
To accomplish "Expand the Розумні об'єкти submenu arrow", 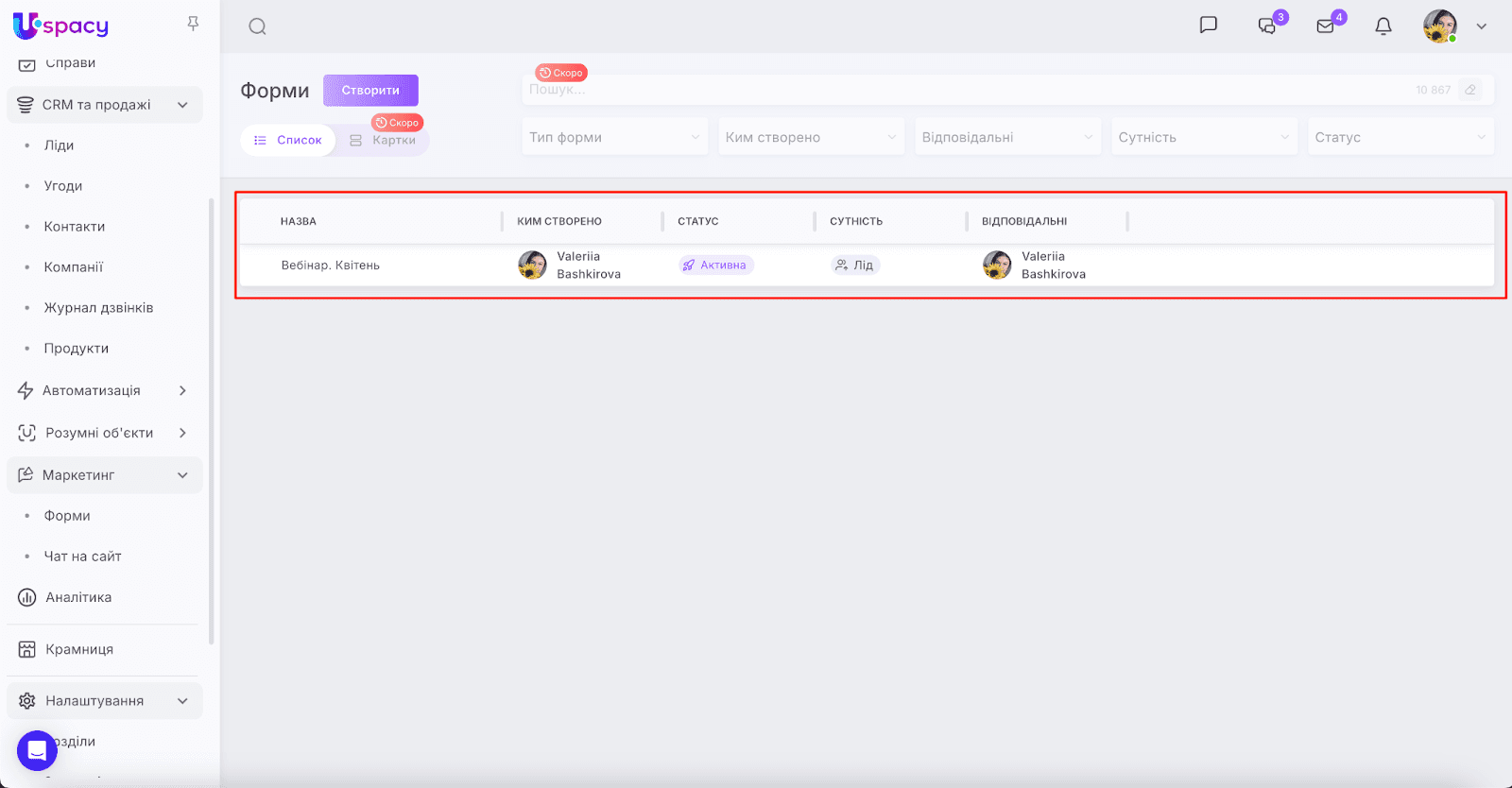I will tap(182, 433).
